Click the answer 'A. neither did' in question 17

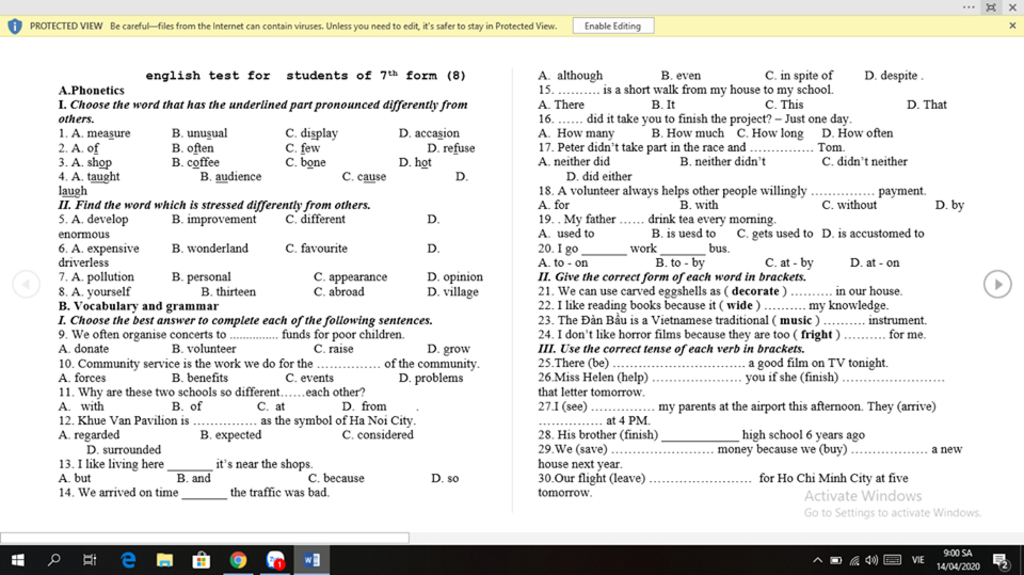click(x=573, y=162)
